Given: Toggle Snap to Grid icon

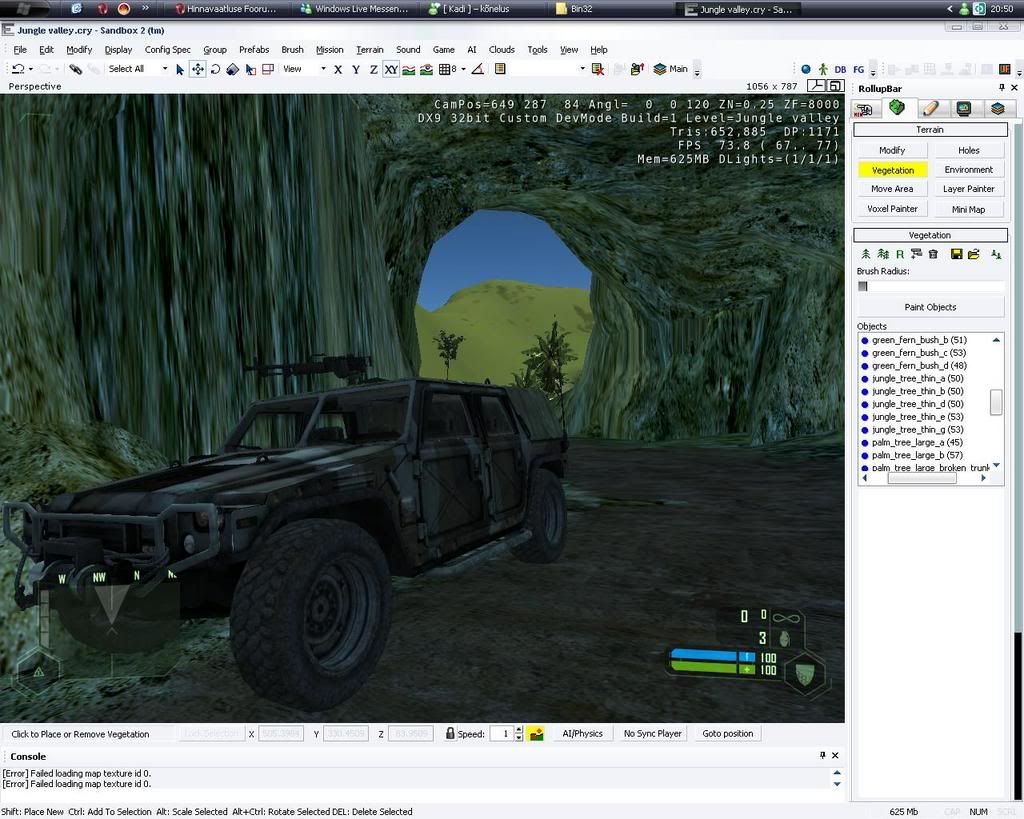Looking at the screenshot, I should coord(447,69).
